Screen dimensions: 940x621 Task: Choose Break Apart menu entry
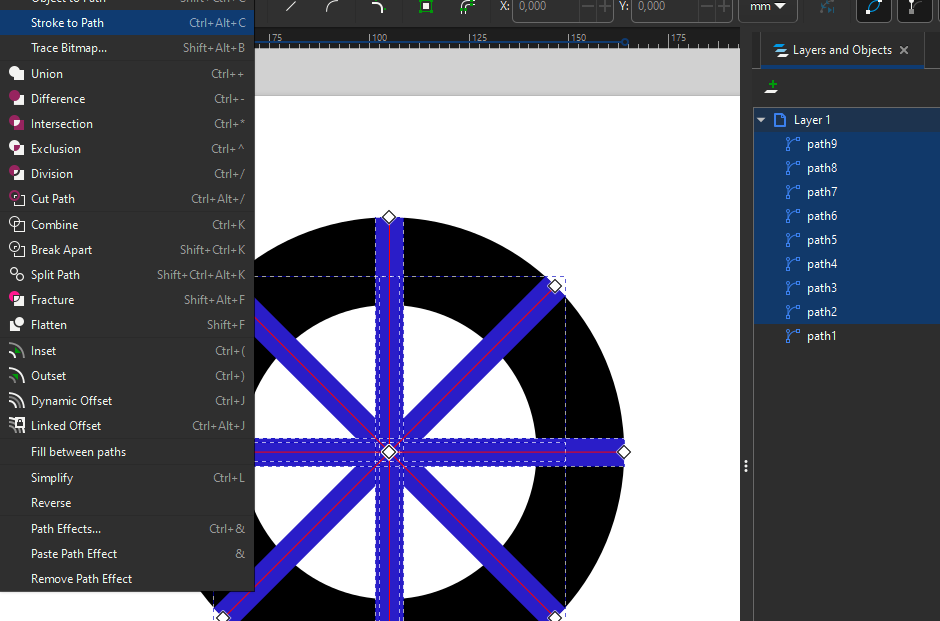click(127, 250)
